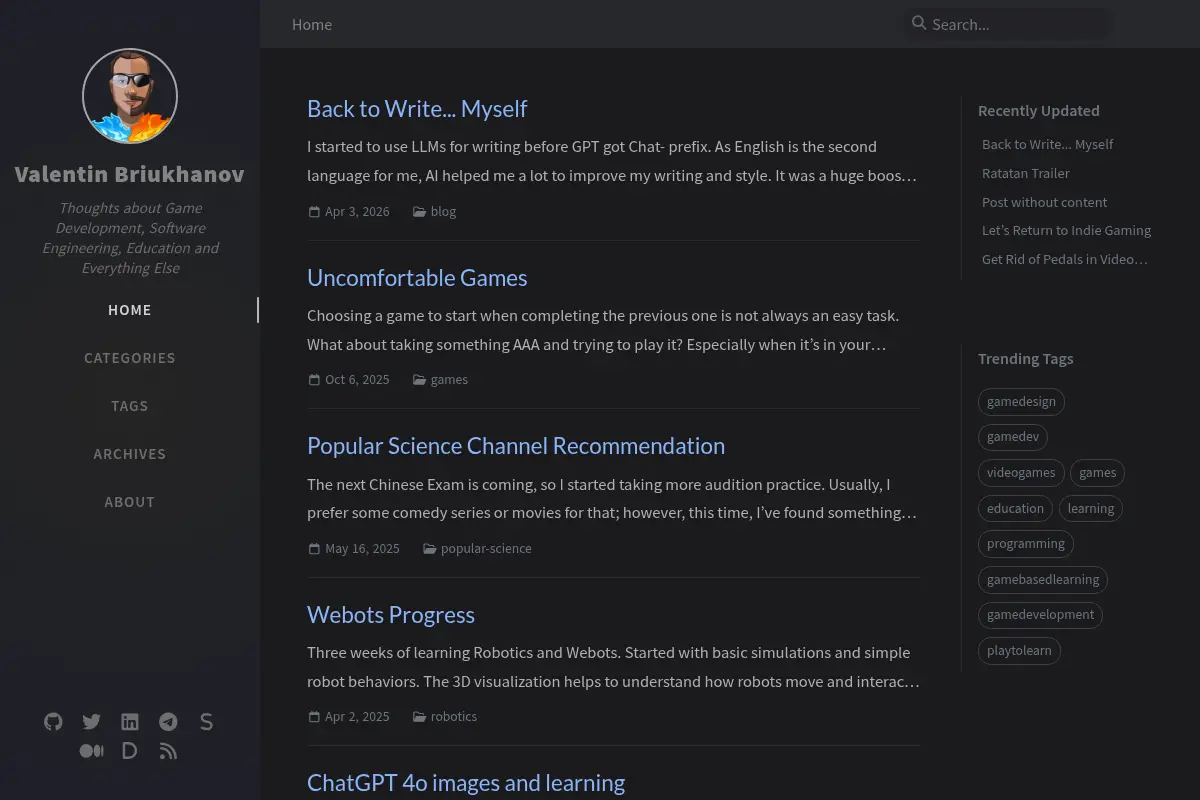Choose the "playtolearn" trending tag
The image size is (1200, 800).
[1019, 651]
